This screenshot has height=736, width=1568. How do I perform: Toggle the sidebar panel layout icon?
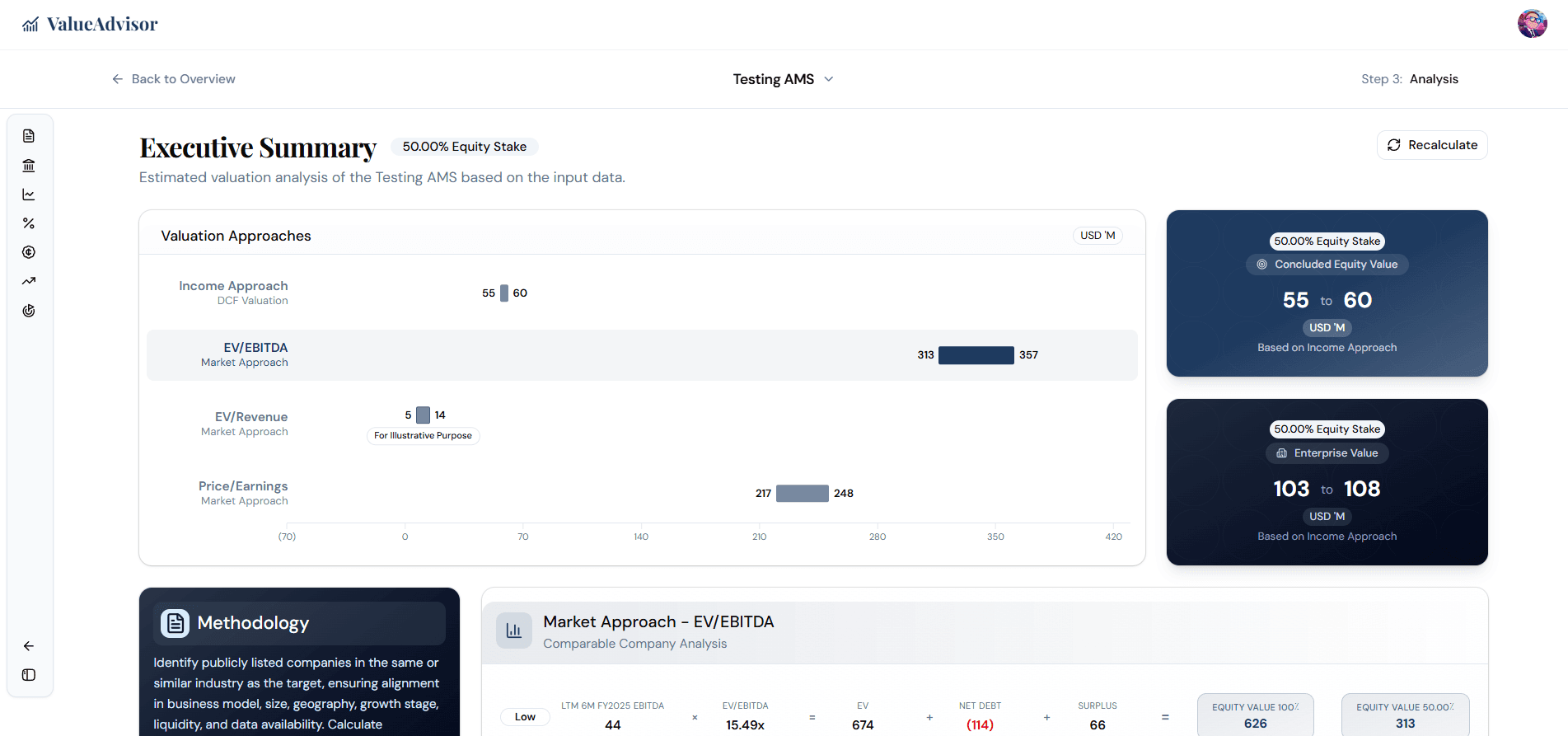point(29,675)
